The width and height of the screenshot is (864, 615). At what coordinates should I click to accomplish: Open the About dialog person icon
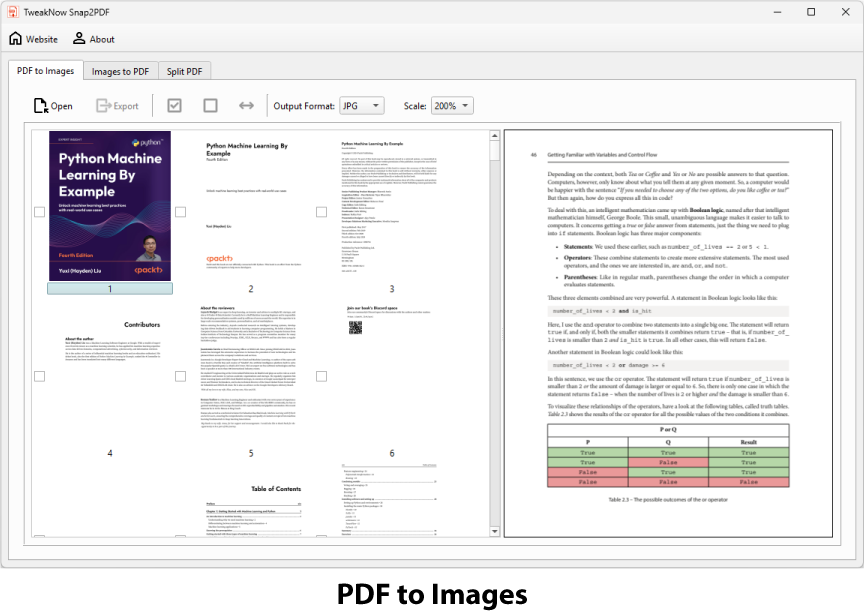click(94, 39)
